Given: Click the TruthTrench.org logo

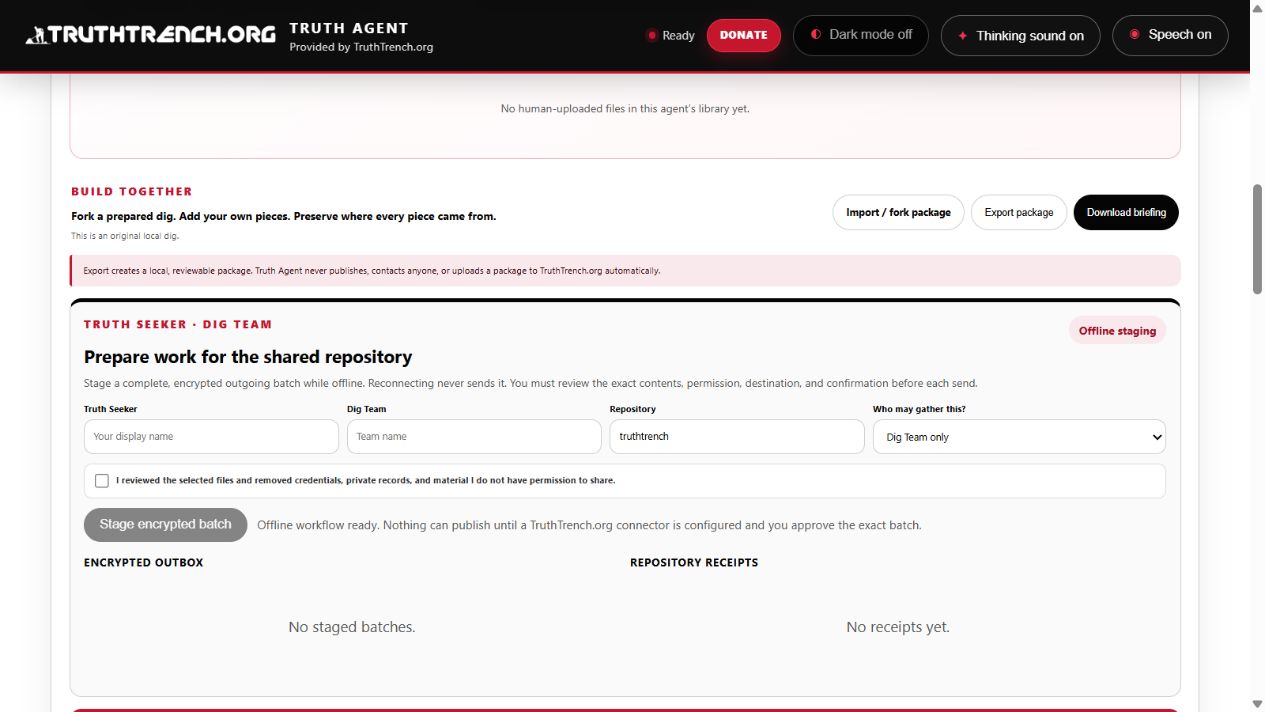Looking at the screenshot, I should [x=150, y=35].
